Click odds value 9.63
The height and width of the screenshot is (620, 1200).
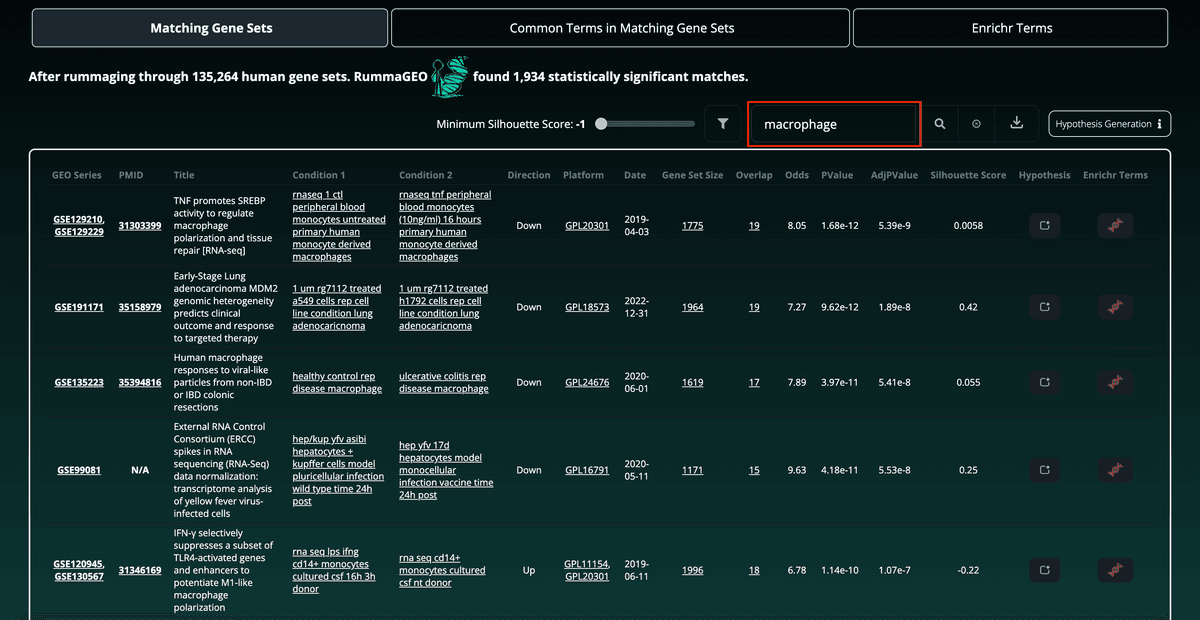click(x=797, y=470)
